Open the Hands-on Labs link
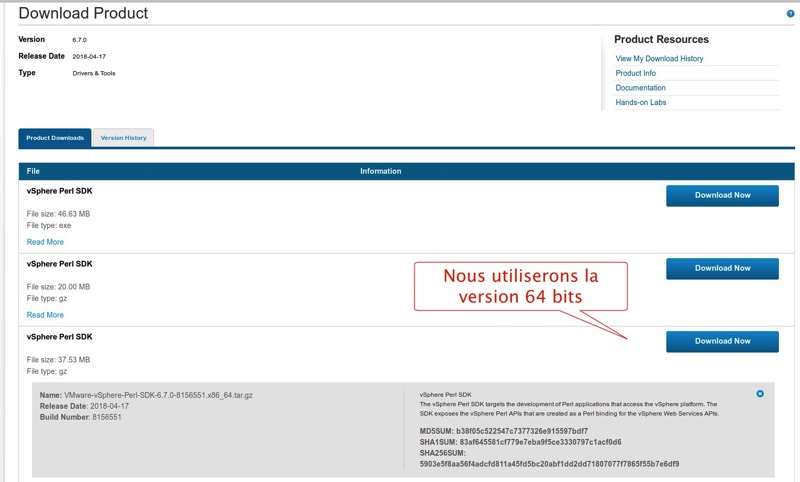The image size is (800, 482). click(x=641, y=102)
